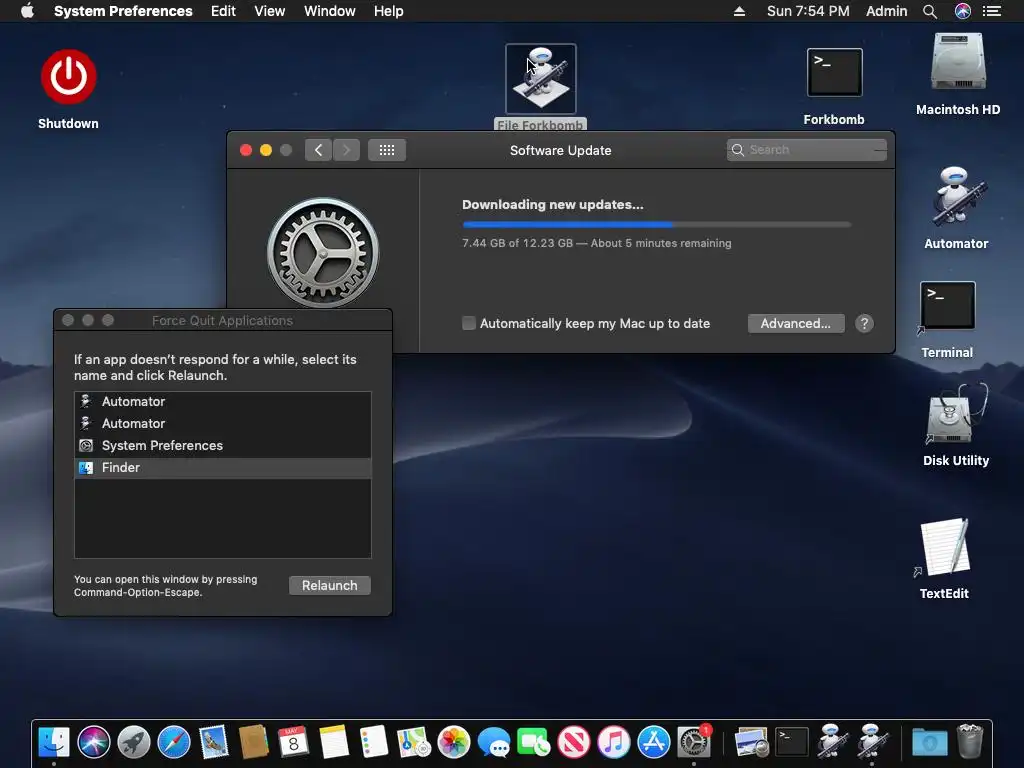Open FaceTime in the Dock
This screenshot has width=1024, height=768.
(534, 743)
